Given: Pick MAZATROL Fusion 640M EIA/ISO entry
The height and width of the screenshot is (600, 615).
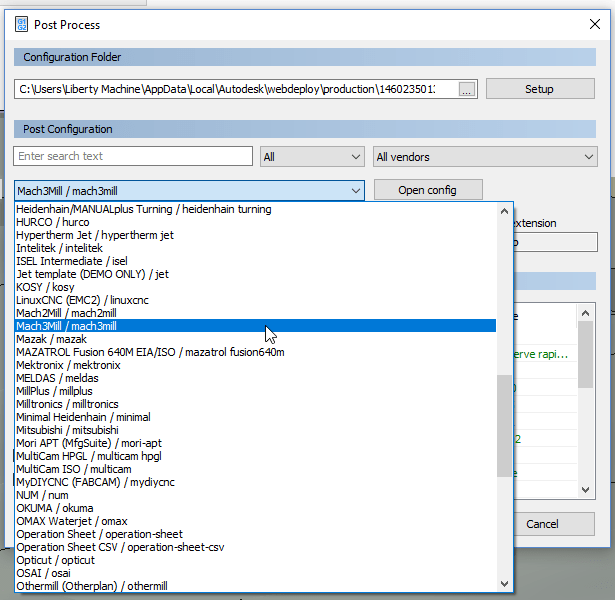Looking at the screenshot, I should click(255, 352).
